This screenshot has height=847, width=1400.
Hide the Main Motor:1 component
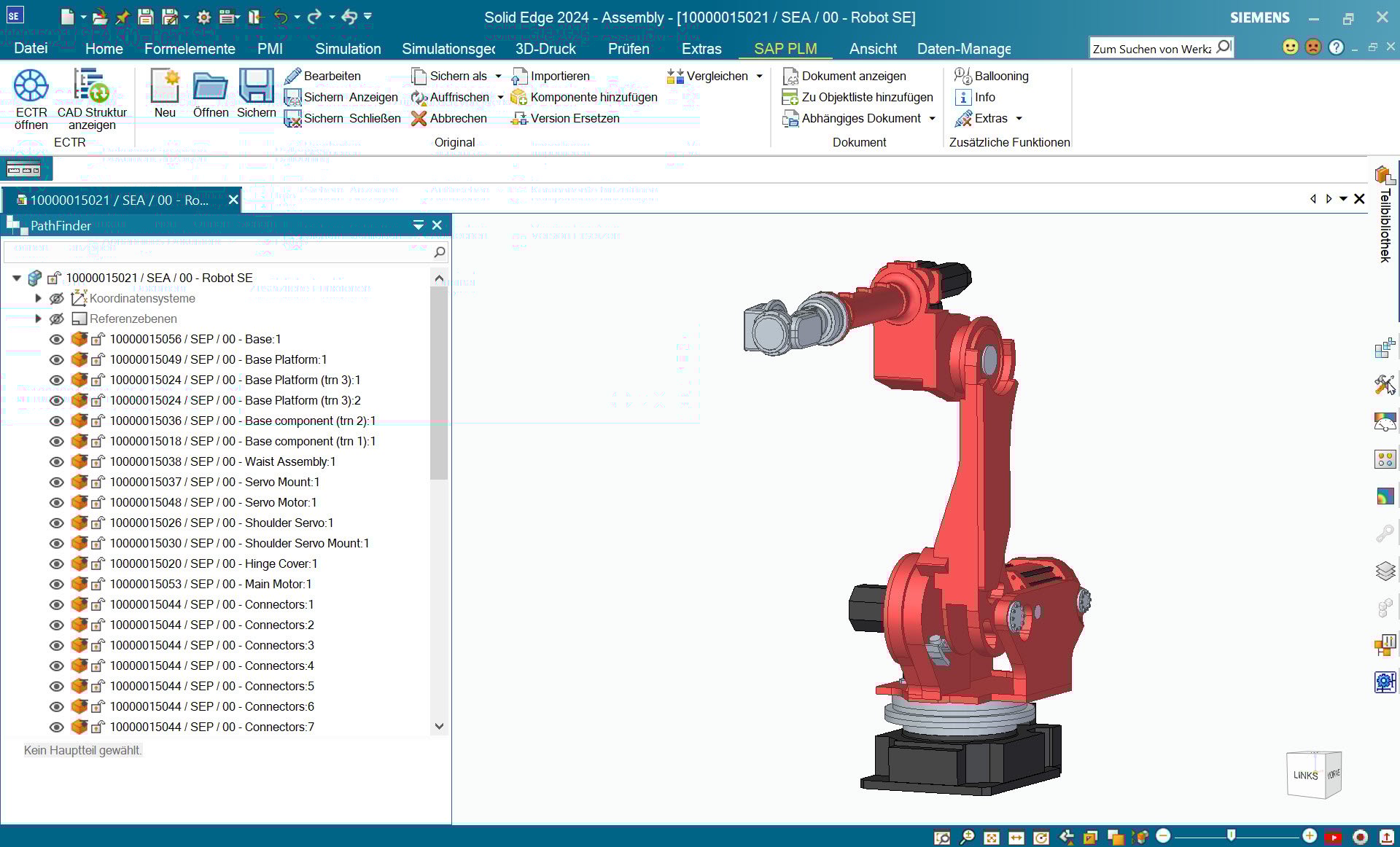coord(56,584)
